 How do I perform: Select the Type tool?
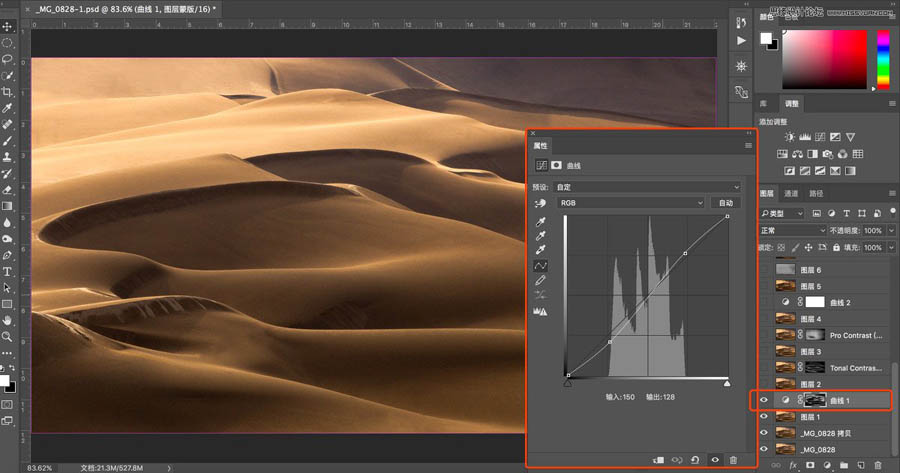(x=7, y=271)
